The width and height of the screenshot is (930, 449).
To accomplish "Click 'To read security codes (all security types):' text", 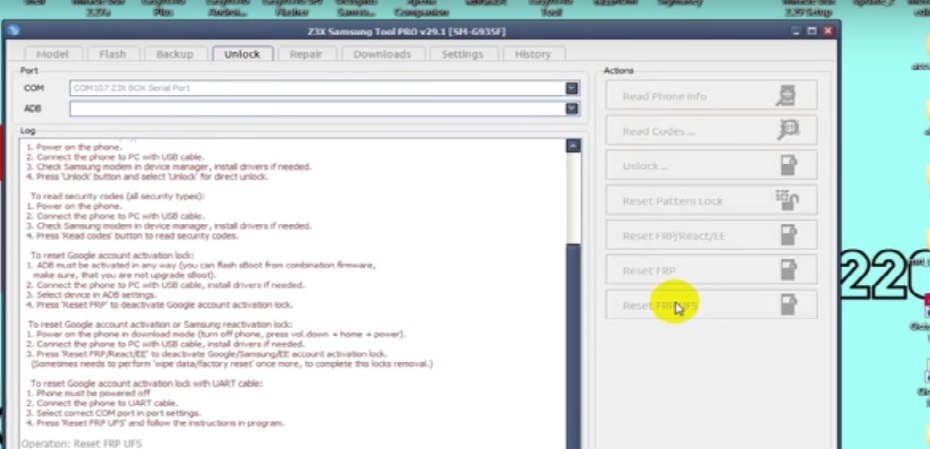I will (117, 196).
